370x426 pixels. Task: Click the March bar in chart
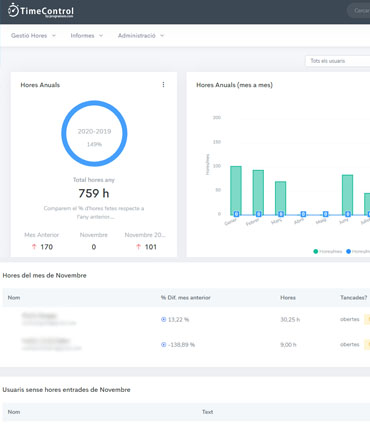281,198
